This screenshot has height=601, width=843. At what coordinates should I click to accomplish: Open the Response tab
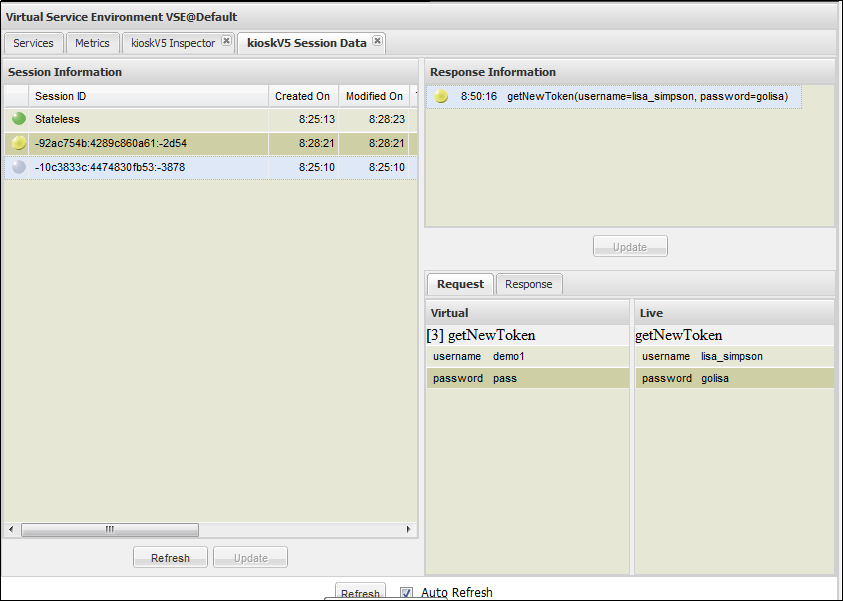point(528,284)
